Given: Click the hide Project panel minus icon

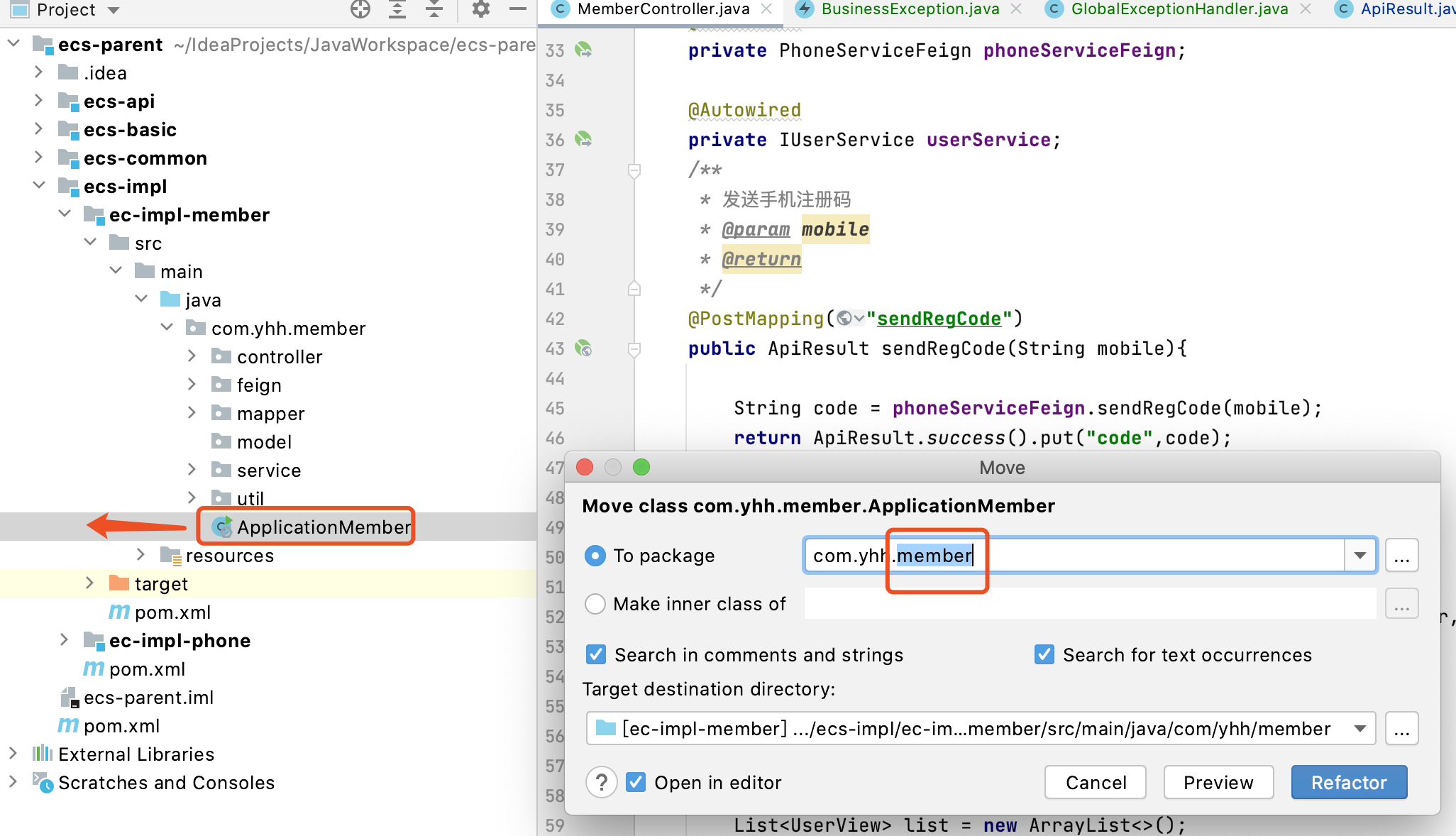Looking at the screenshot, I should click(518, 9).
